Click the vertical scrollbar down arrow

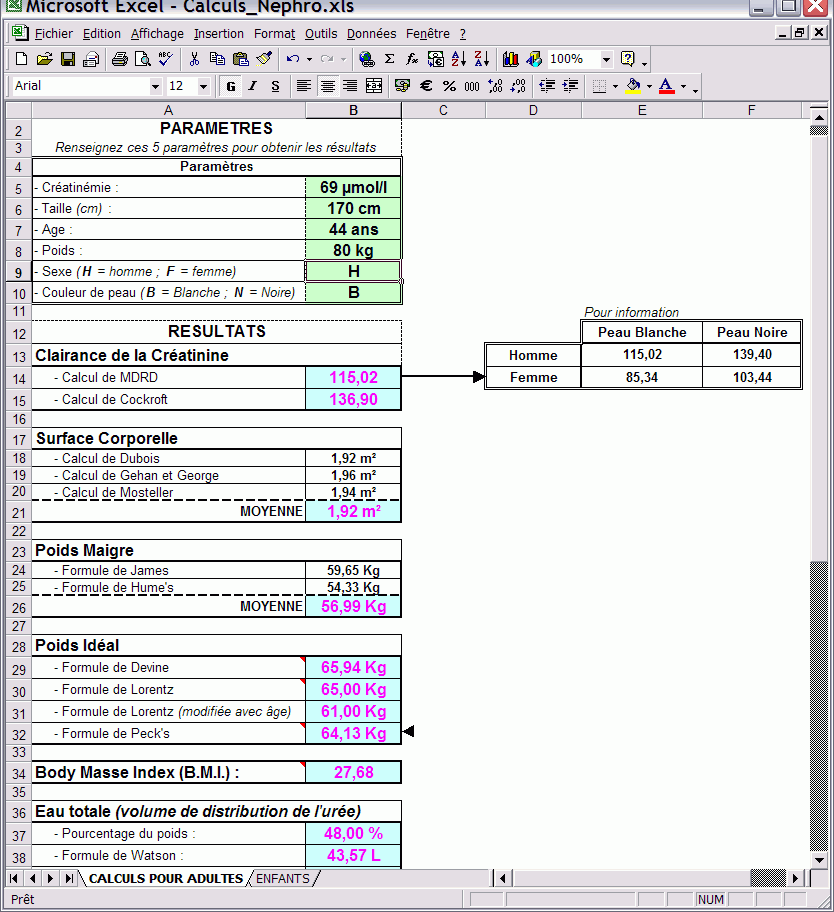(x=819, y=860)
